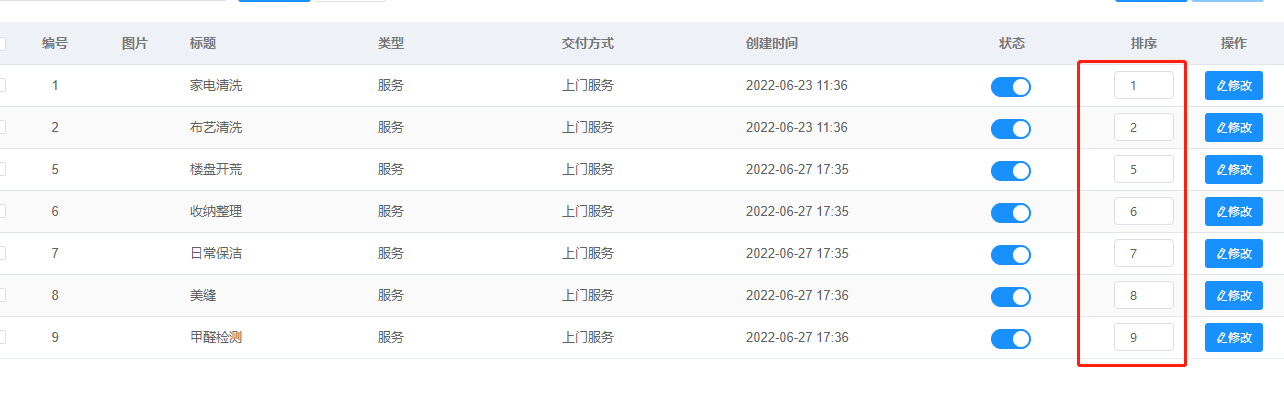Viewport: 1284px width, 408px height.
Task: Turn off status switch for 收纳整理
Action: 1011,213
